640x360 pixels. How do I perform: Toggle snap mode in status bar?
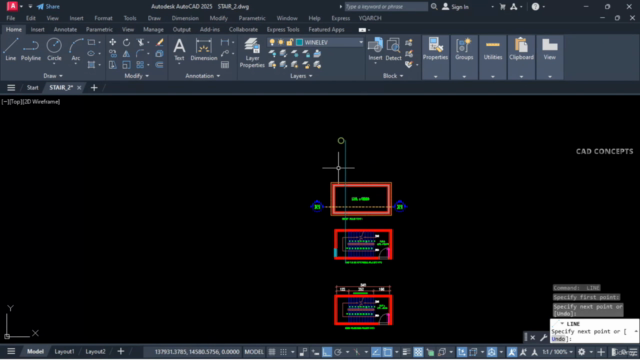tap(283, 352)
